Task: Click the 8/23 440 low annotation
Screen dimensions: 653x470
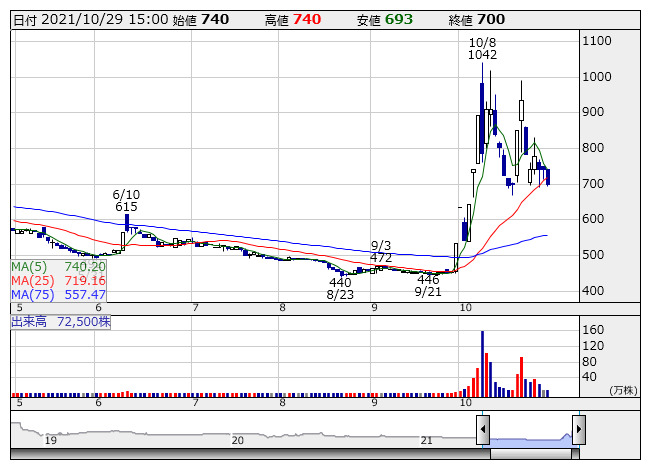Action: point(340,288)
